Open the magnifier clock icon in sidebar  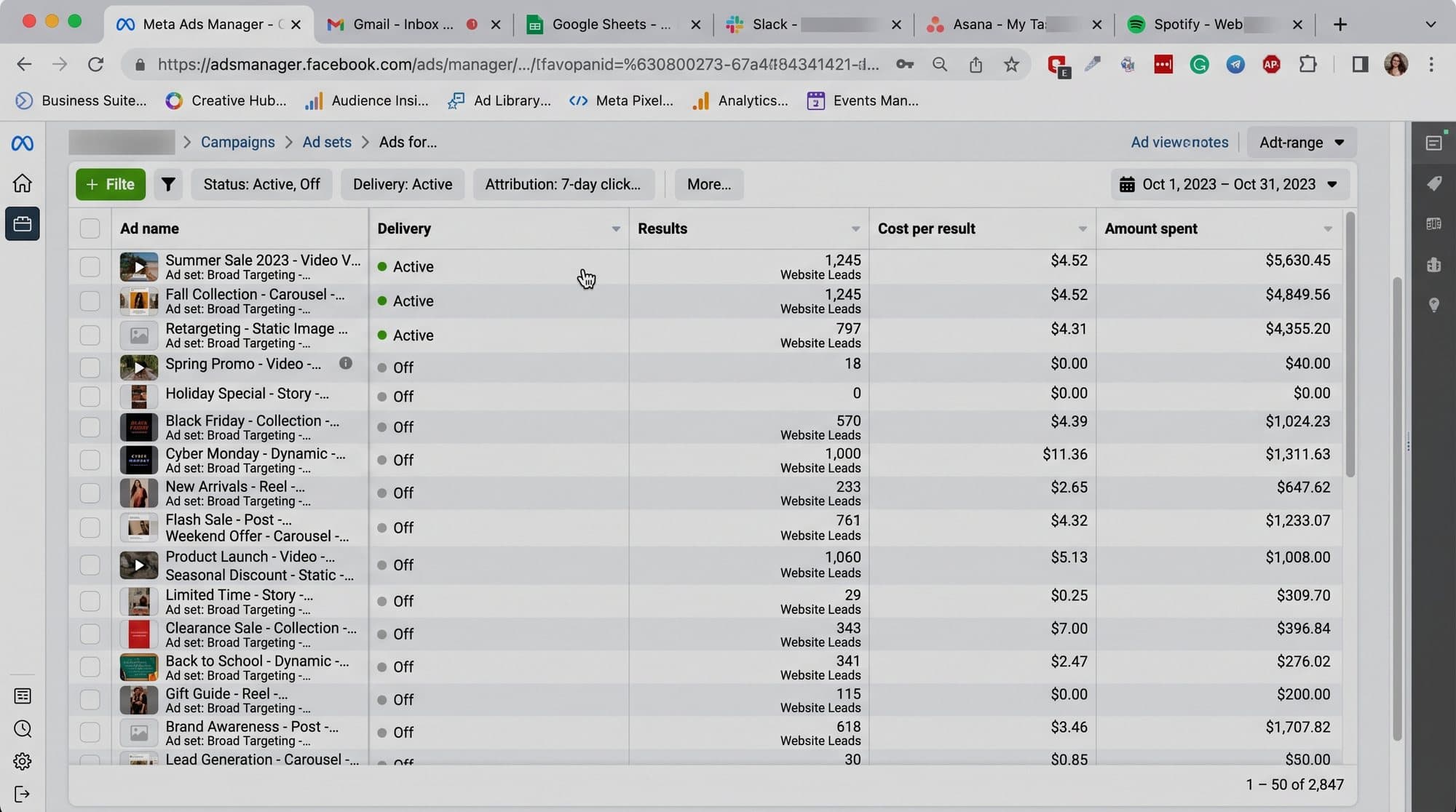[23, 728]
